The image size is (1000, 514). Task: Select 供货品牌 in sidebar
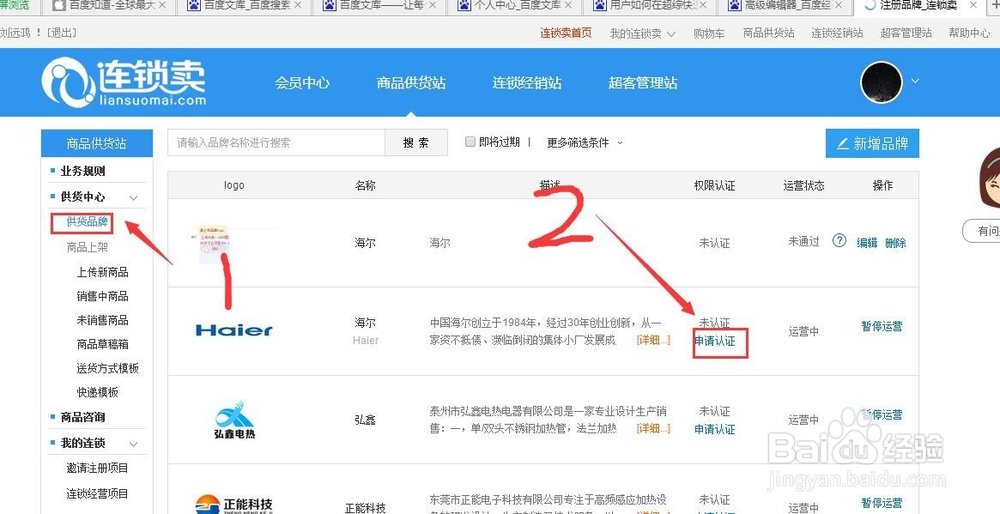pyautogui.click(x=87, y=222)
